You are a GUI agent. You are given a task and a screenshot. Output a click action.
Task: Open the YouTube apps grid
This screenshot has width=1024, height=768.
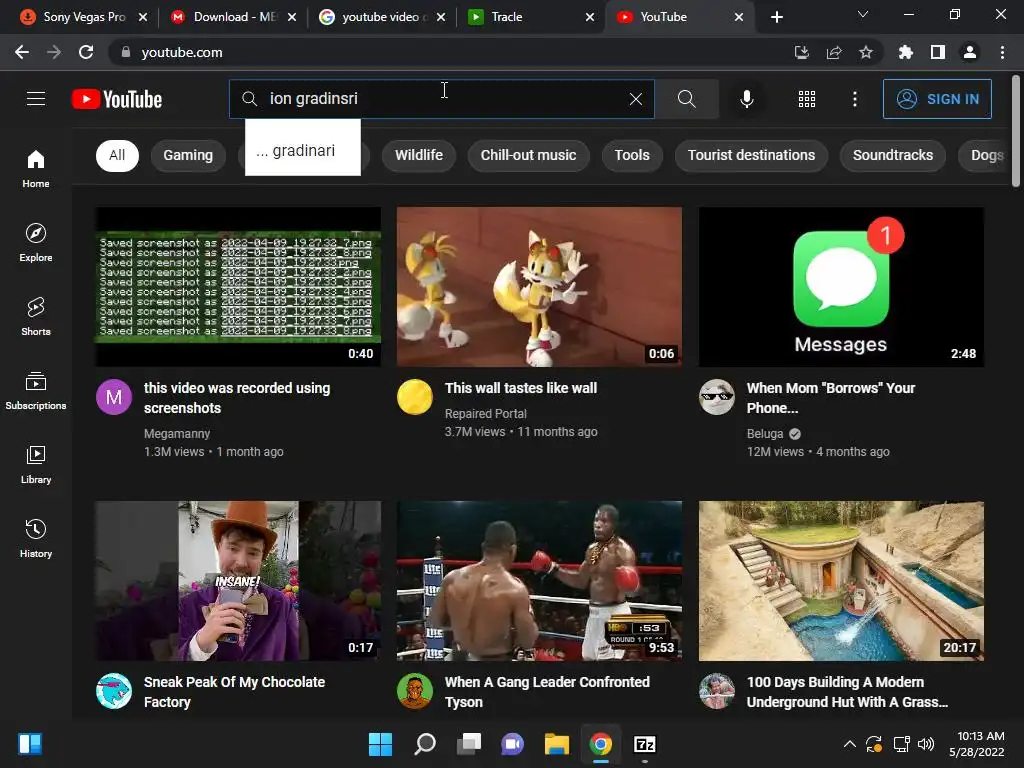point(807,99)
